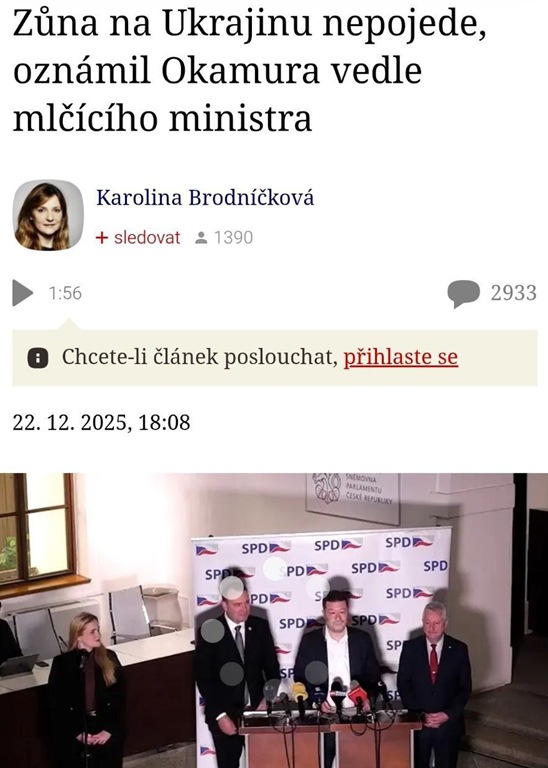Click the 1:56 audio duration label
Screen dimensions: 548x768
point(65,293)
